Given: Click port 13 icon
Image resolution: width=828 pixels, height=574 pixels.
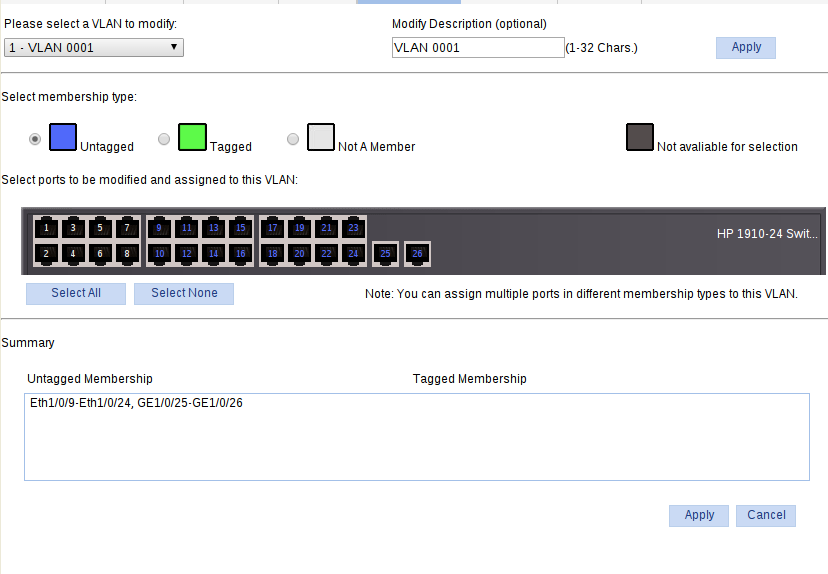Looking at the screenshot, I should coord(213,228).
